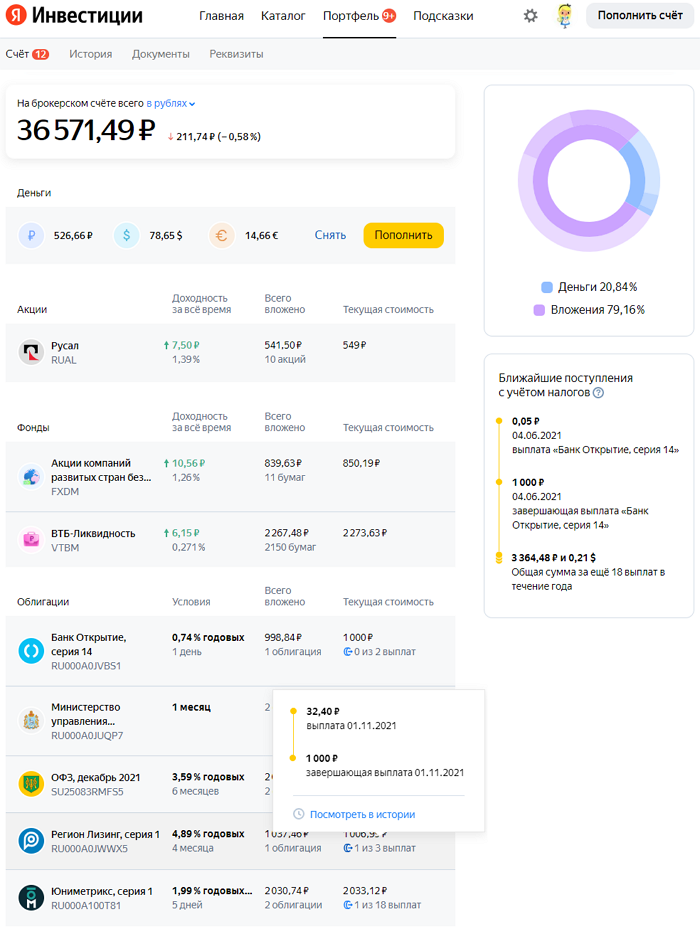The height and width of the screenshot is (929, 700).
Task: Click '1 из 18 выплат' text
Action: coord(388,905)
